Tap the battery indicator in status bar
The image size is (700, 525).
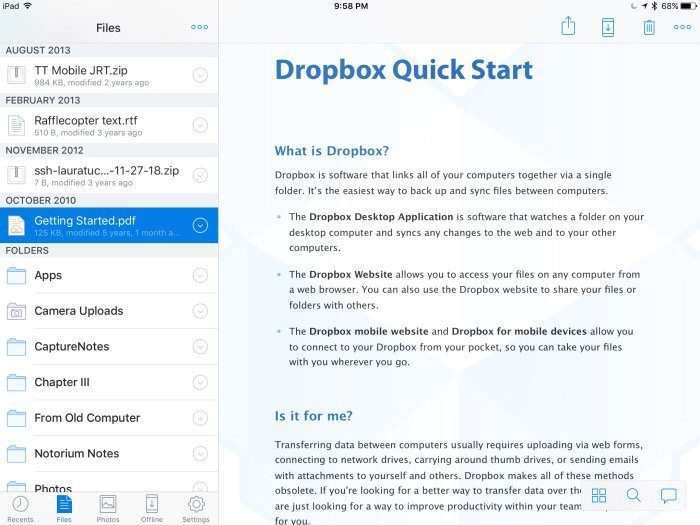tap(688, 6)
